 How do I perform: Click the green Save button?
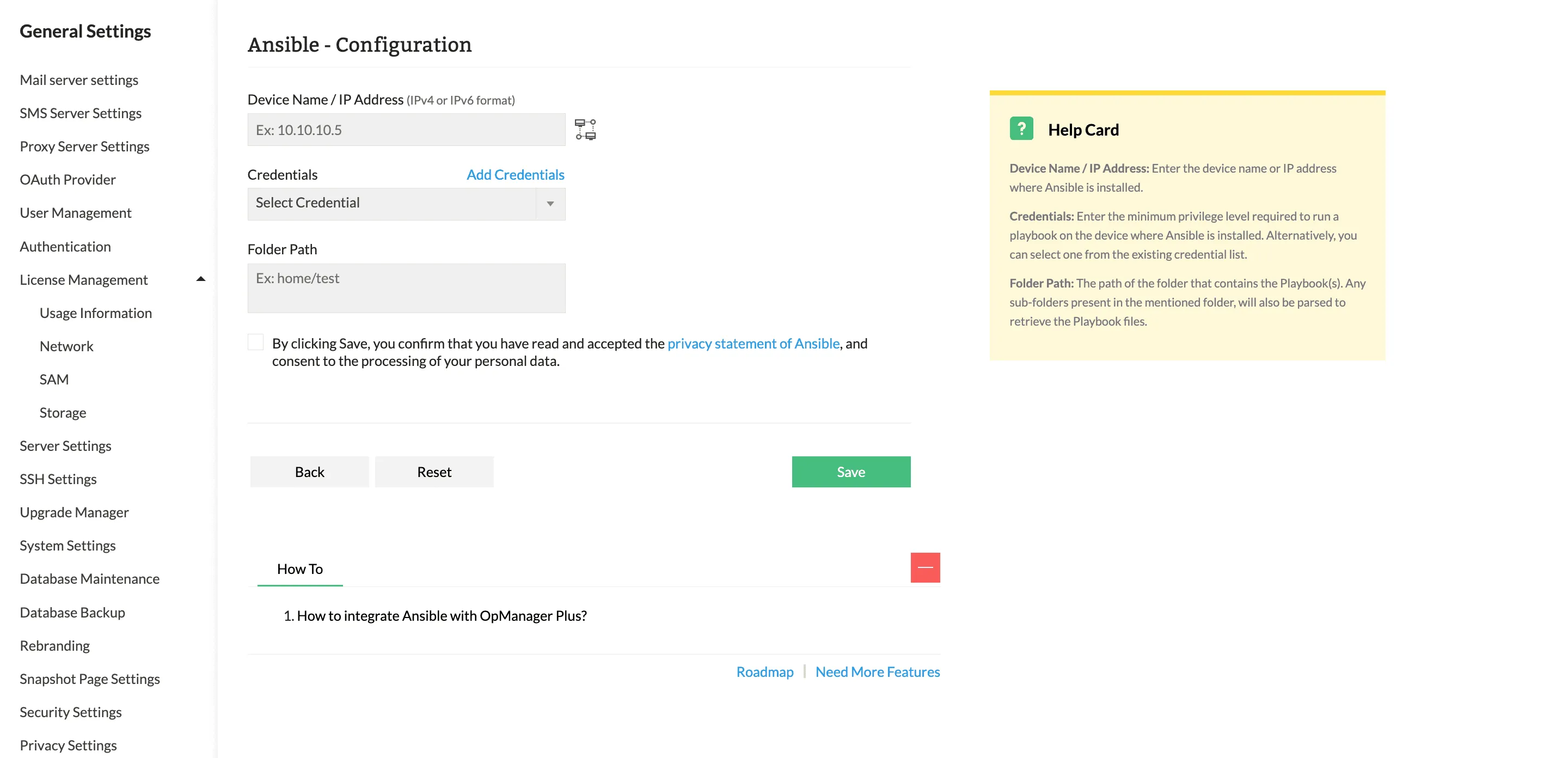point(850,472)
